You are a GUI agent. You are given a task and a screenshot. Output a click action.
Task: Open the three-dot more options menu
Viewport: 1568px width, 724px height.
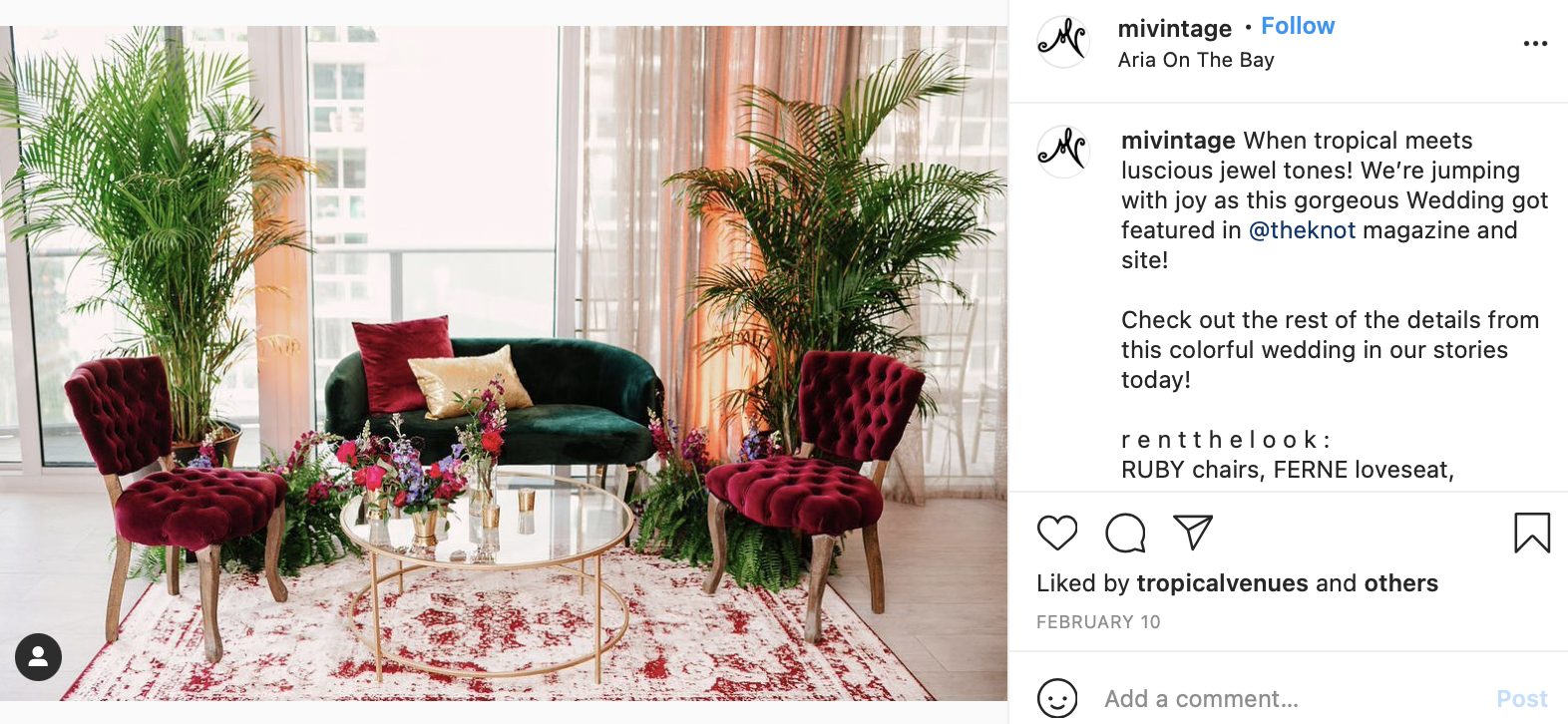click(1536, 43)
